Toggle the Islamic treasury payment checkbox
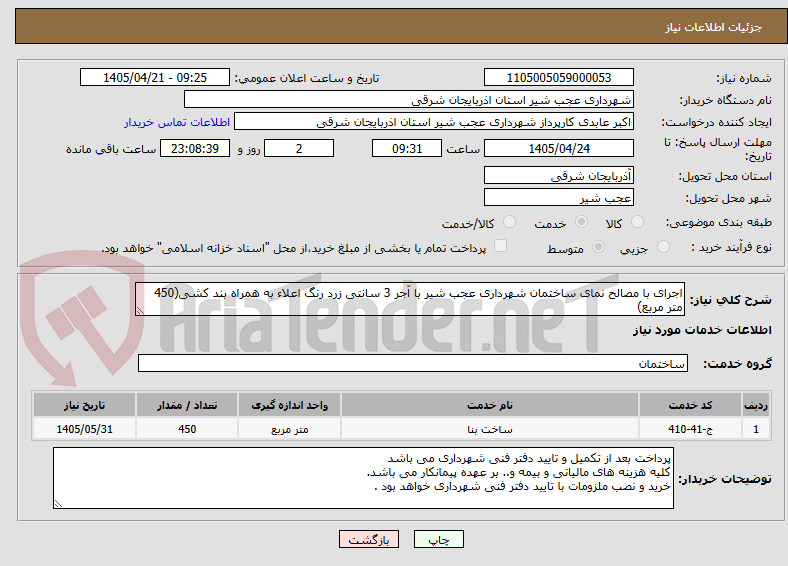 pyautogui.click(x=501, y=246)
